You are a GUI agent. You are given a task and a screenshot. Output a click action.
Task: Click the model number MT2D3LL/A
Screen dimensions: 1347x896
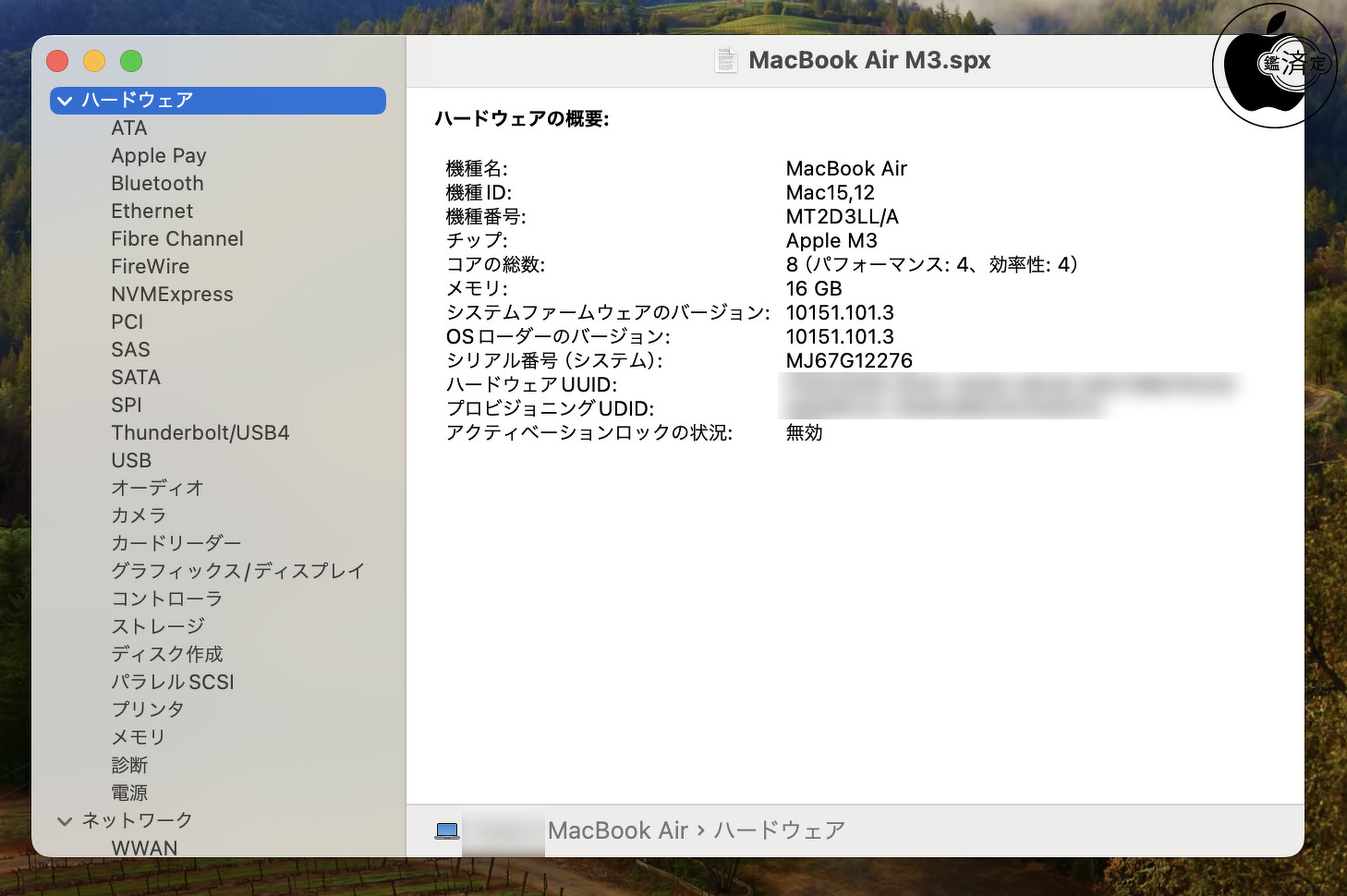pyautogui.click(x=842, y=216)
